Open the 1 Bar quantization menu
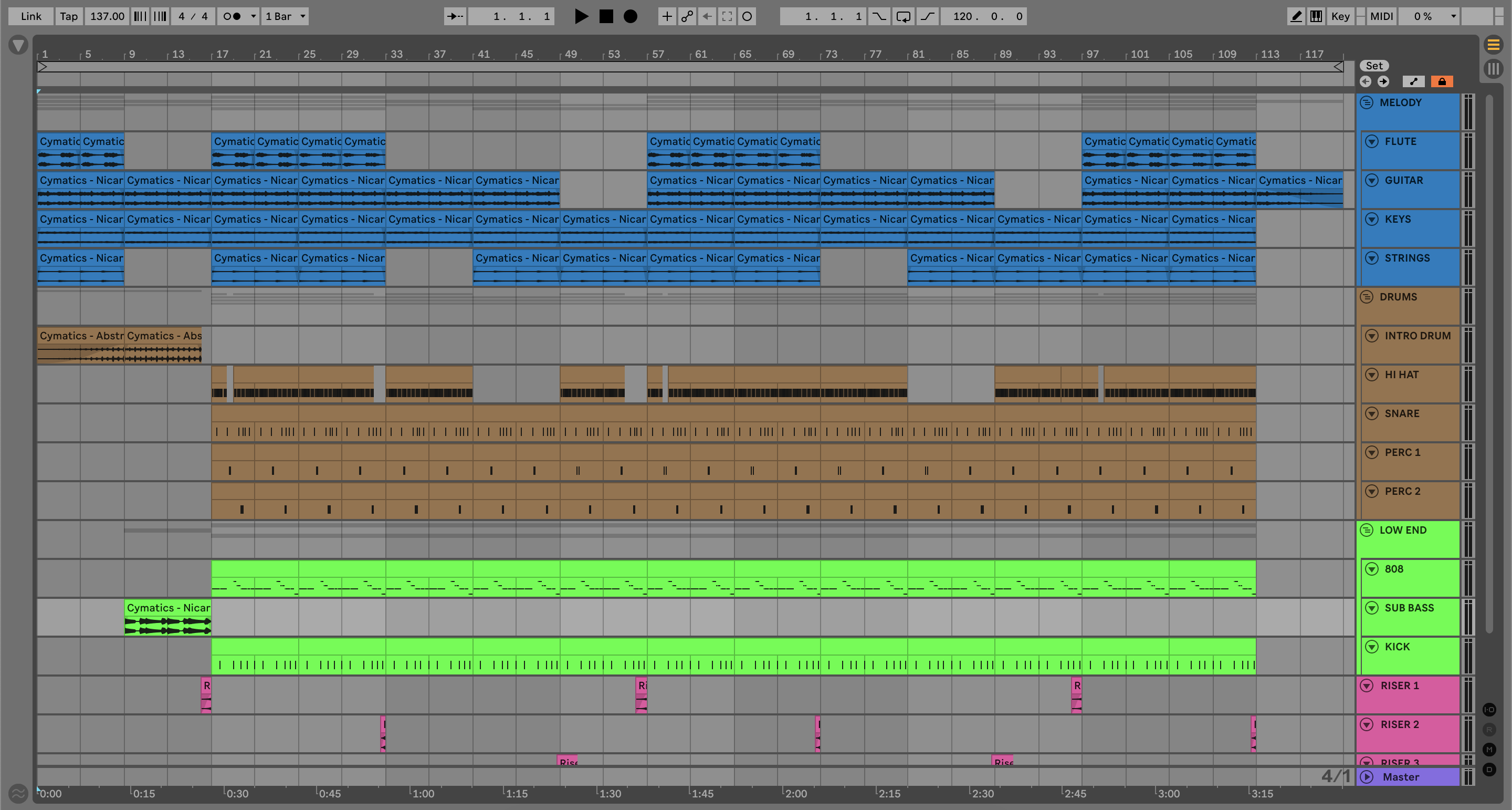Screen dimensions: 1512x810 [285, 16]
